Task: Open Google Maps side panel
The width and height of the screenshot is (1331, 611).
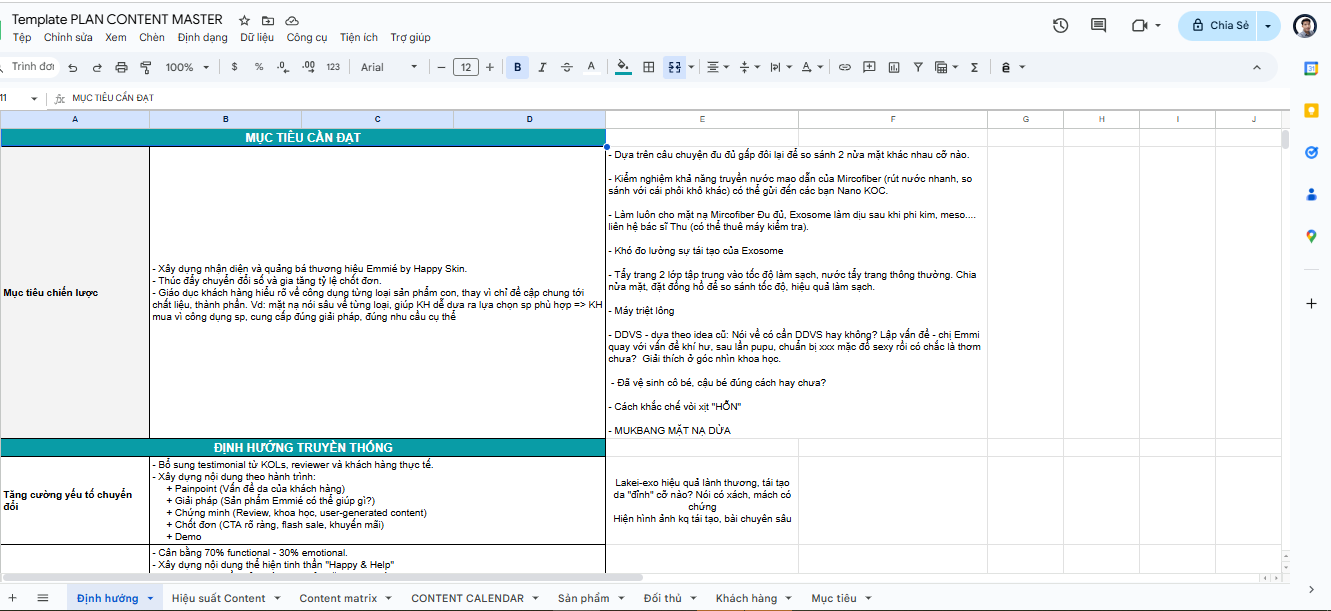Action: (x=1311, y=236)
